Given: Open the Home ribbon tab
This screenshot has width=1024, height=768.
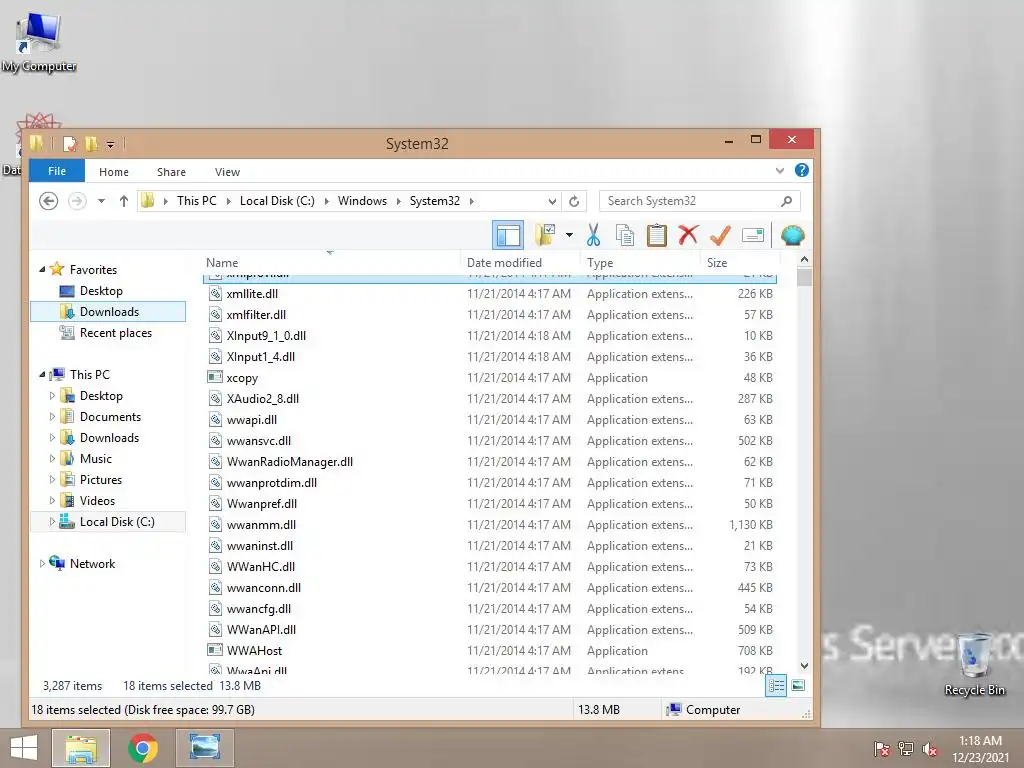Looking at the screenshot, I should pyautogui.click(x=114, y=172).
